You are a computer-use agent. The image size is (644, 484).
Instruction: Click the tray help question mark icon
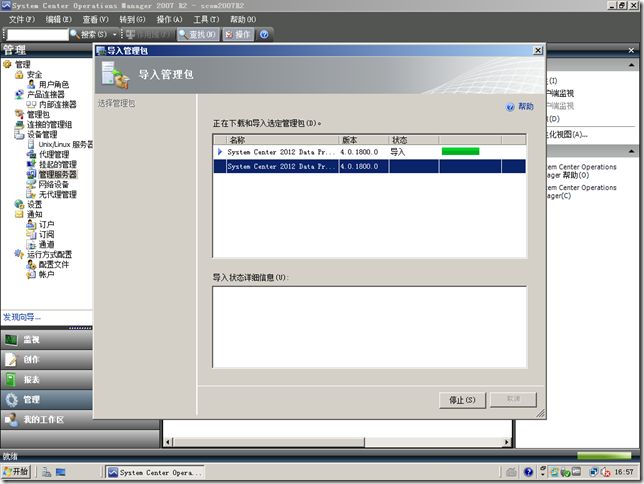[529, 472]
